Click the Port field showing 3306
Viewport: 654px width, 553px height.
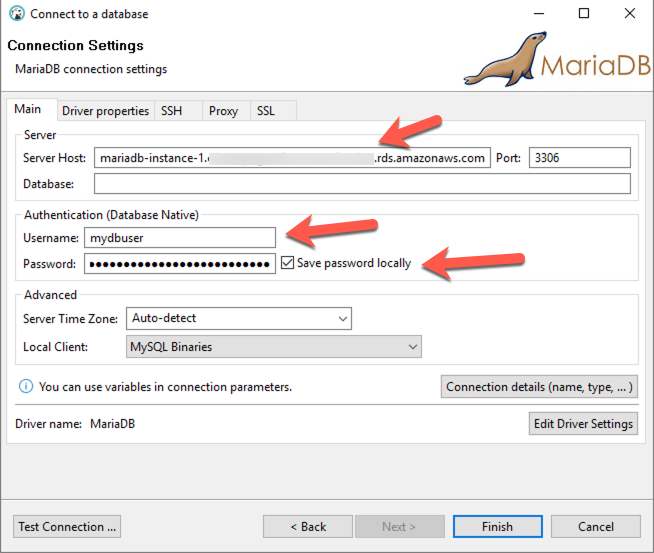click(580, 158)
